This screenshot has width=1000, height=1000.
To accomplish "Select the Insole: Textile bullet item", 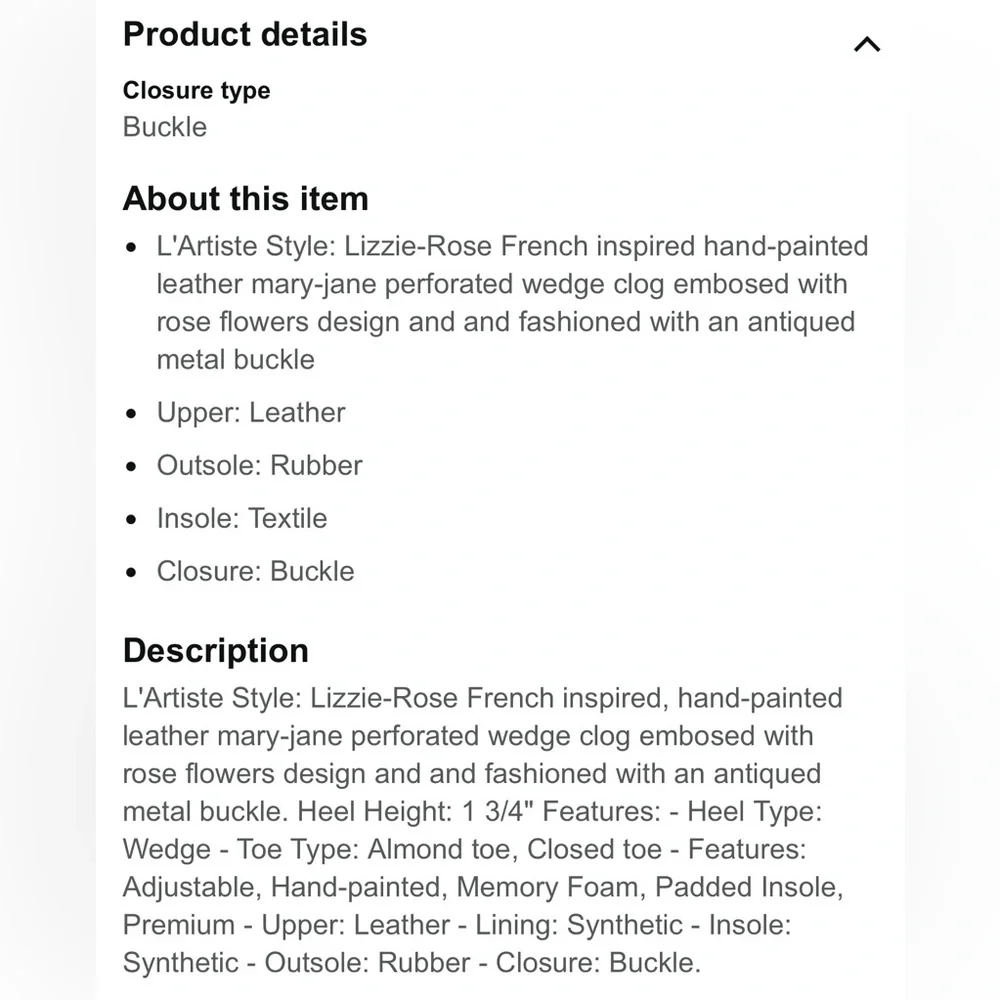I will click(x=242, y=518).
